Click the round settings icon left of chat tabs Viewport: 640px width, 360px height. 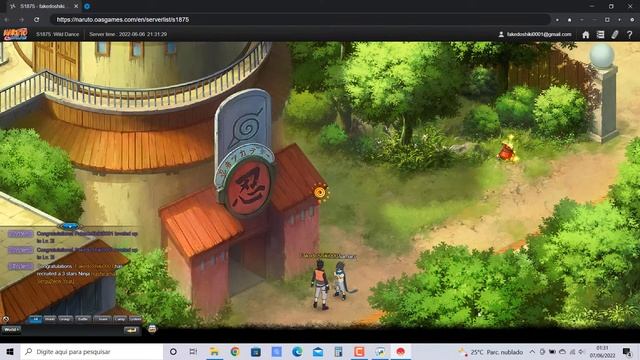[6, 319]
